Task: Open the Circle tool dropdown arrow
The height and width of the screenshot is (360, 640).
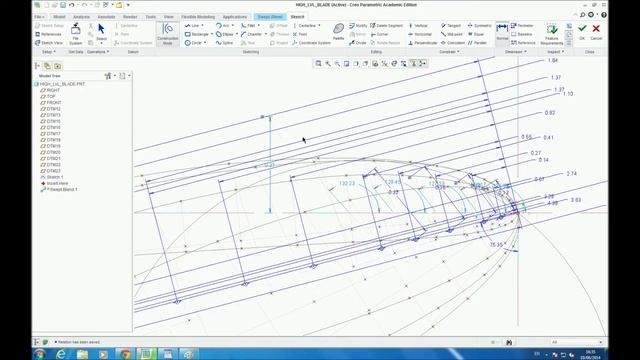Action: coord(205,43)
